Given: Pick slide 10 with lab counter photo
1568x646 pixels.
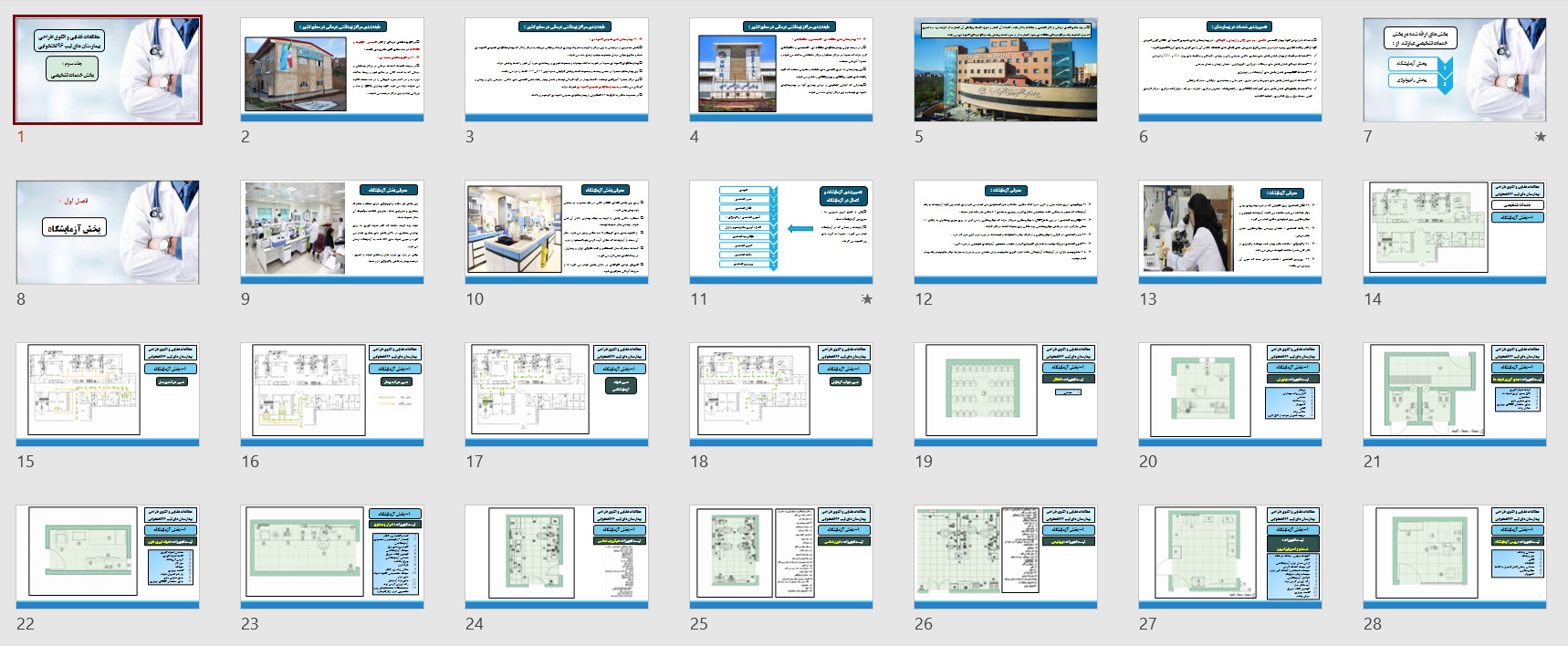Looking at the screenshot, I should point(557,232).
